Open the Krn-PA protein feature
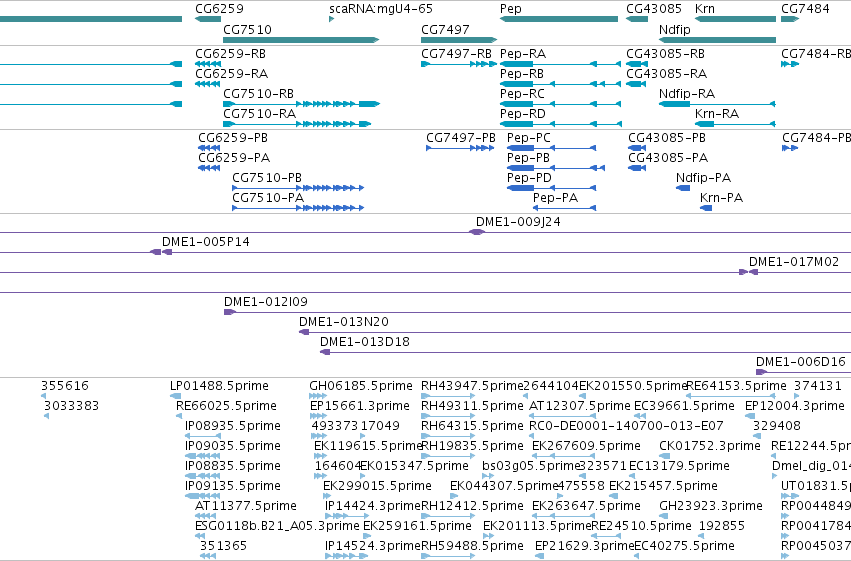 (x=706, y=208)
